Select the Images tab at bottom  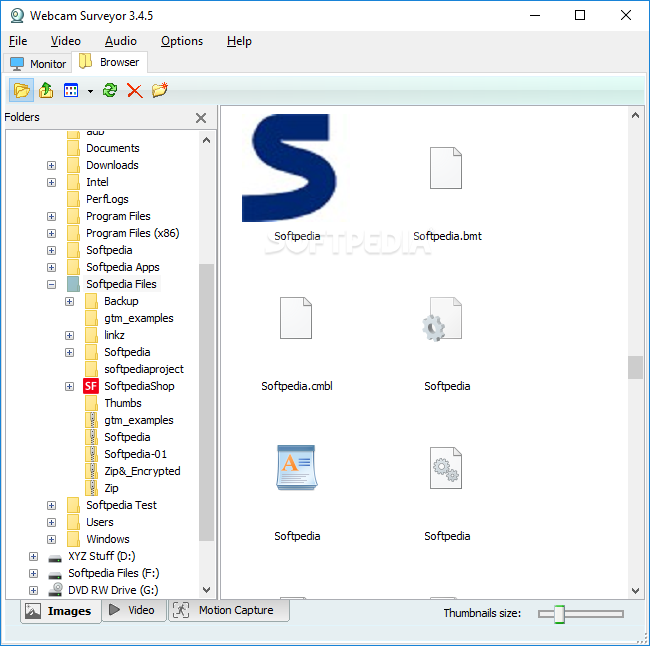61,611
